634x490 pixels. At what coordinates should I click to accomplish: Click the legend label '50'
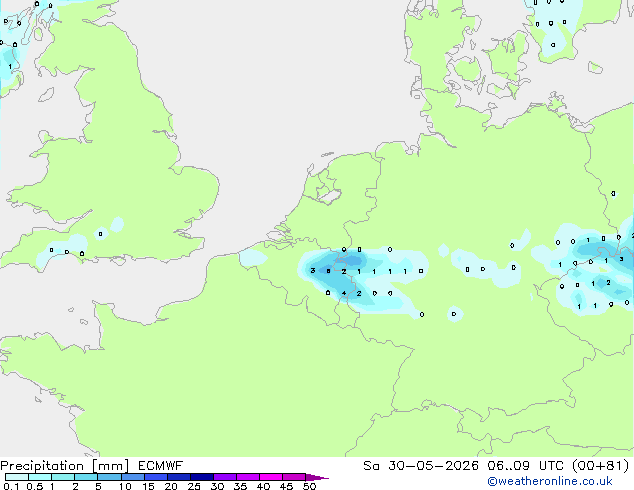pyautogui.click(x=309, y=486)
